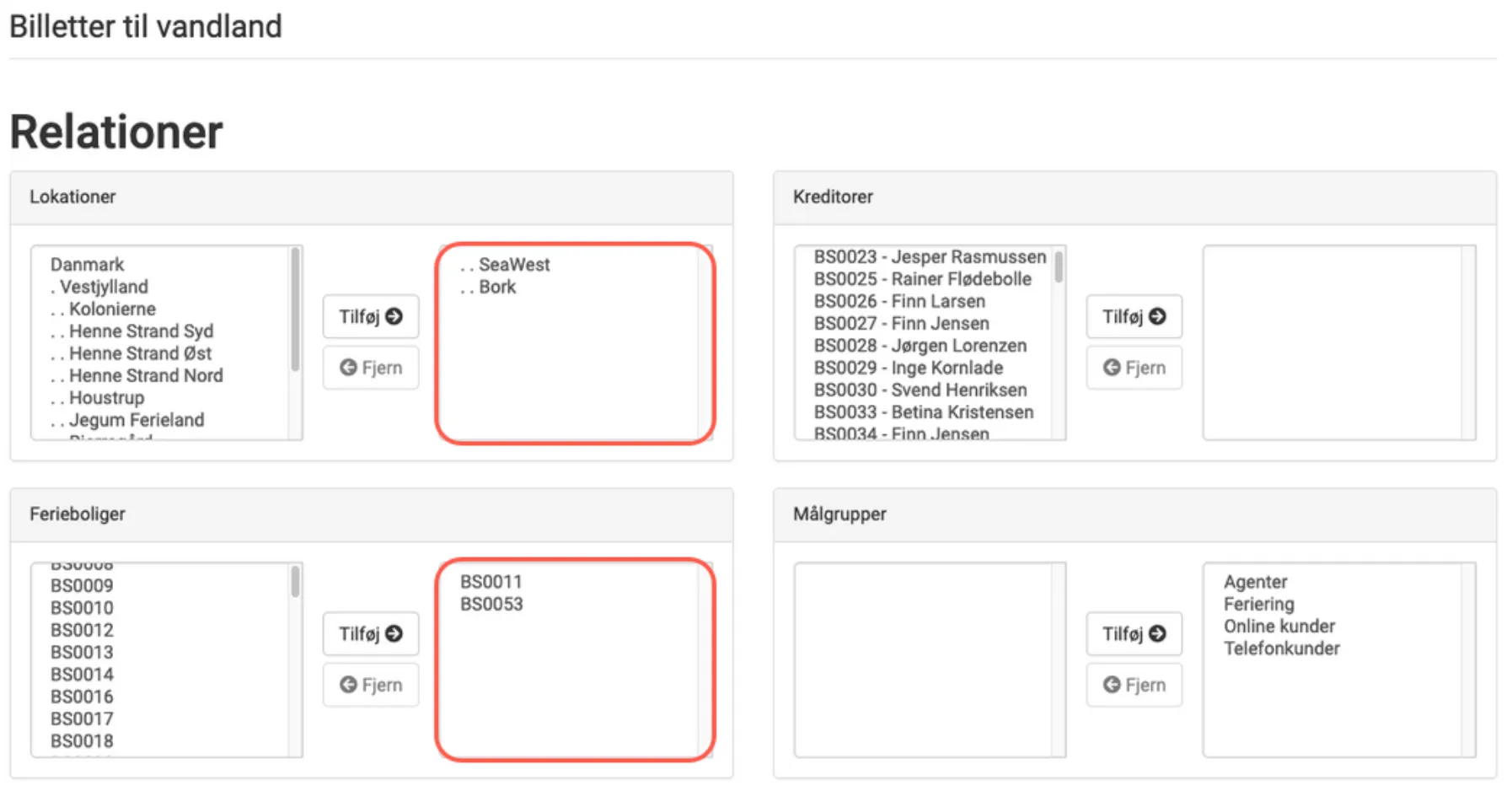Select Henne Strand Syd location
This screenshot has height=791, width=1512.
coord(141,331)
